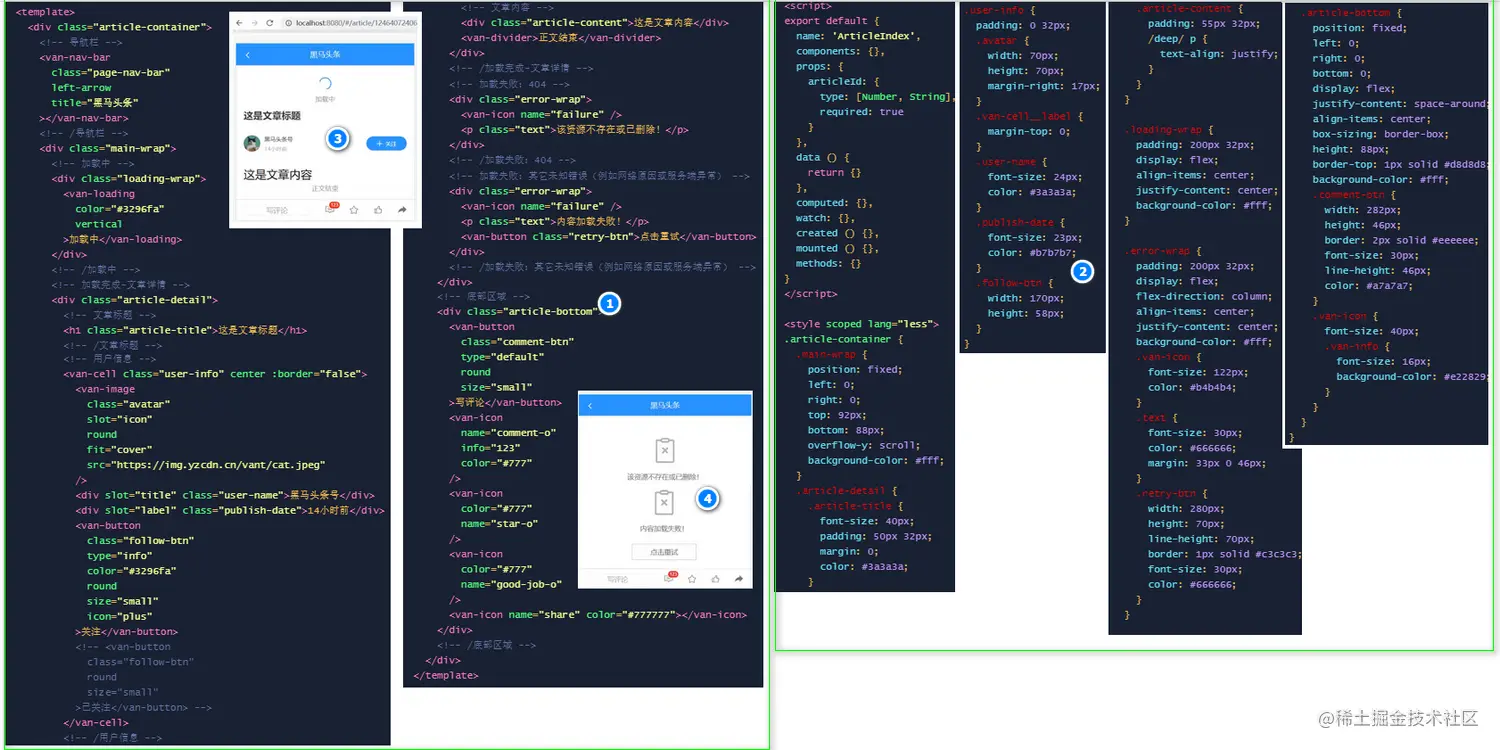Click the 该资源不存在或已删除 message in error preview

(663, 477)
